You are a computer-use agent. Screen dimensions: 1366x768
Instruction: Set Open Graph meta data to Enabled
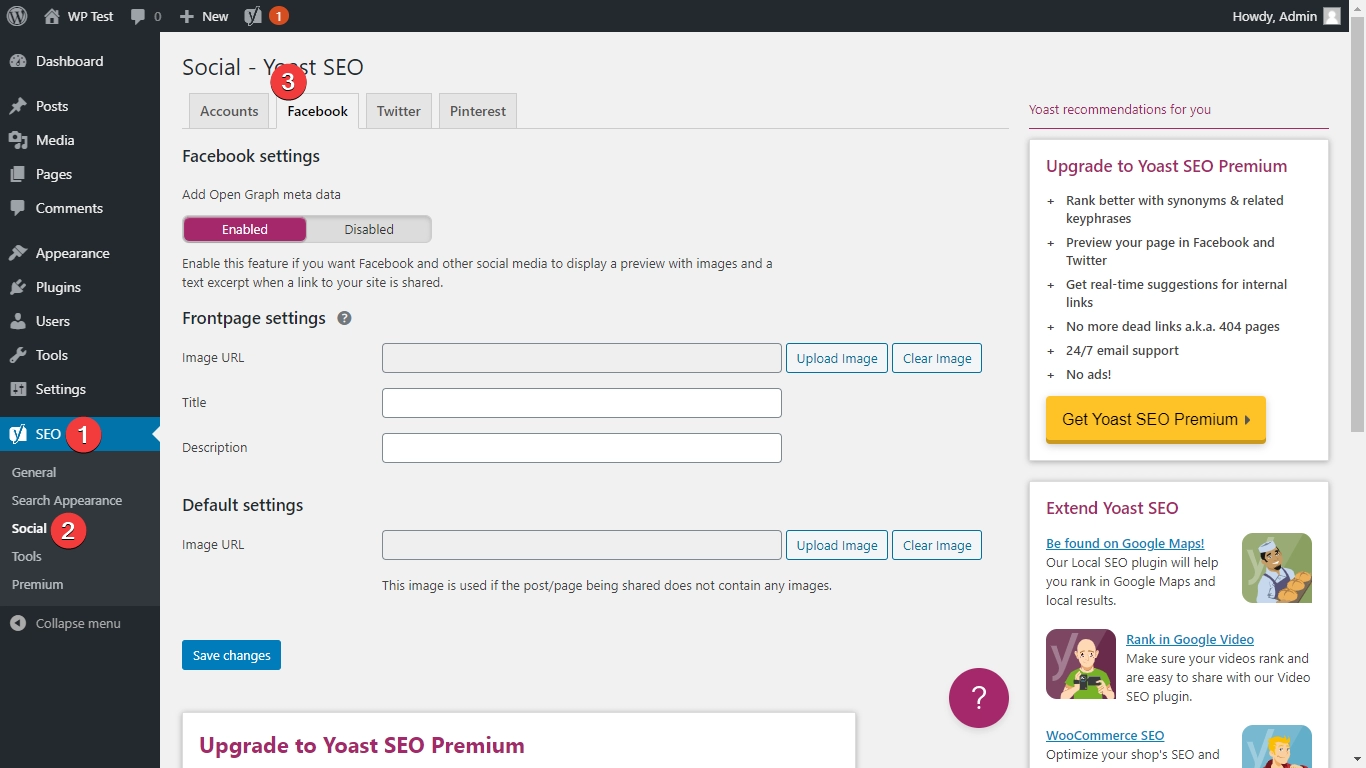pyautogui.click(x=245, y=229)
